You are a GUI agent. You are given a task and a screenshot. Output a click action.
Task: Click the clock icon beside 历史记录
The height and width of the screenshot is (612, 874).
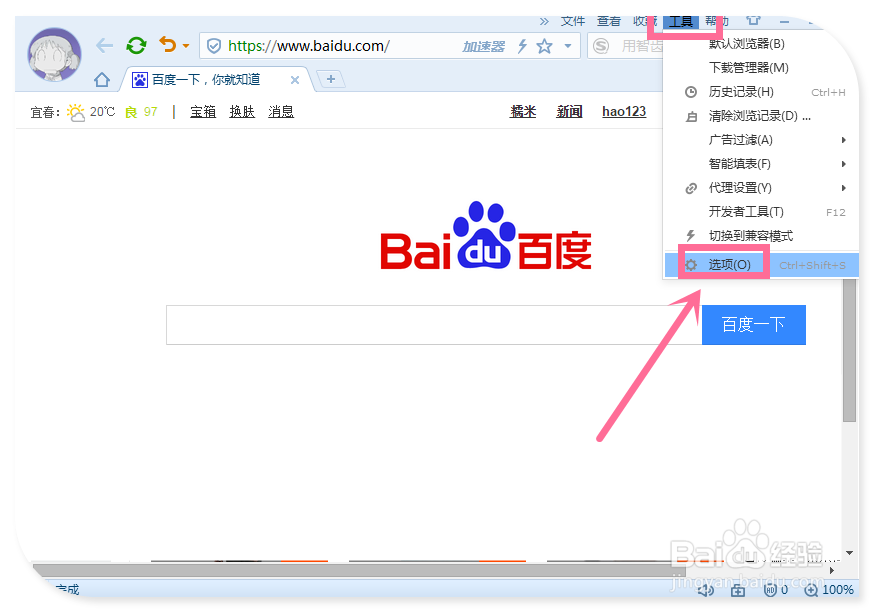[x=691, y=92]
